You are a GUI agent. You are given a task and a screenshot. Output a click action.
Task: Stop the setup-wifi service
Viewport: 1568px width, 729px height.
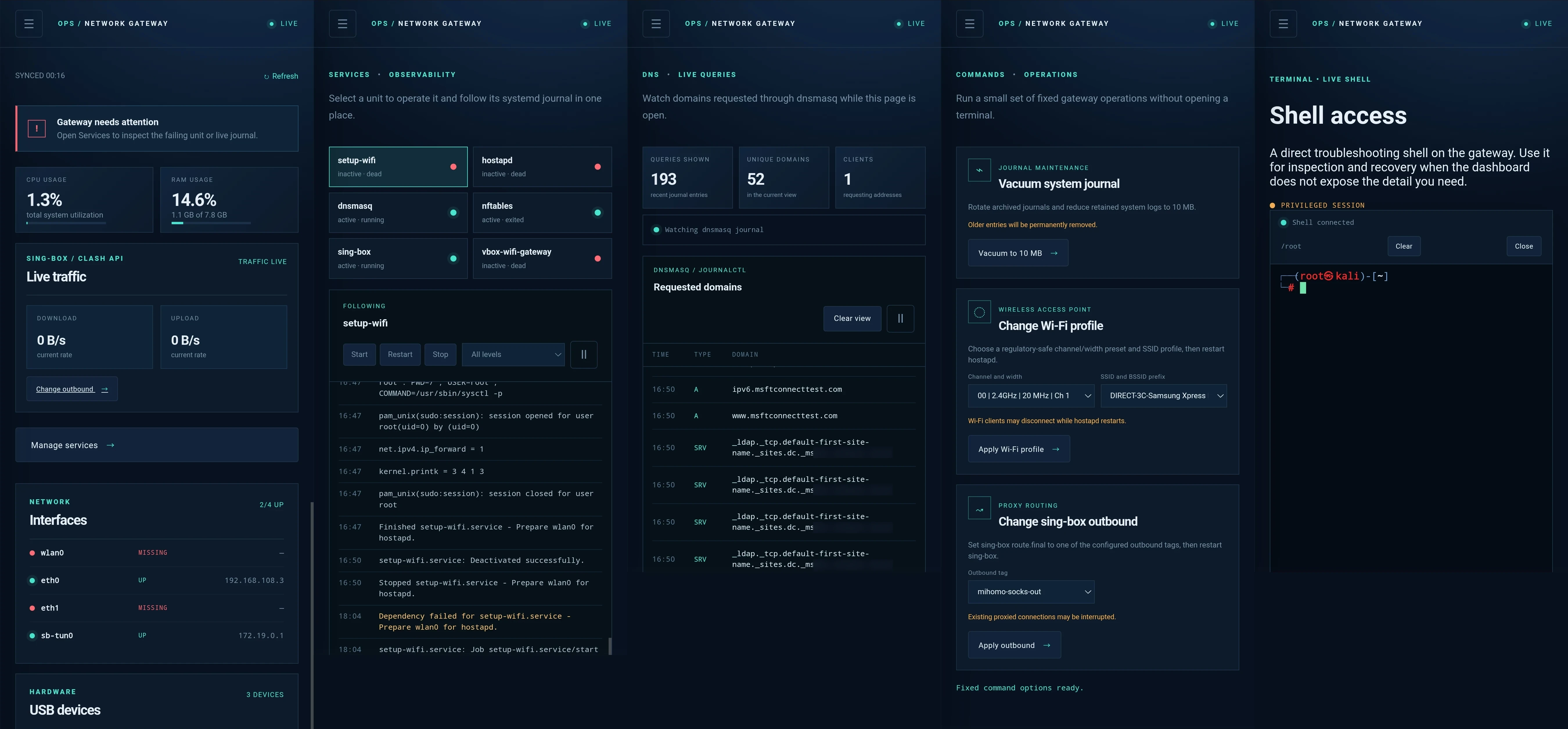(x=440, y=354)
